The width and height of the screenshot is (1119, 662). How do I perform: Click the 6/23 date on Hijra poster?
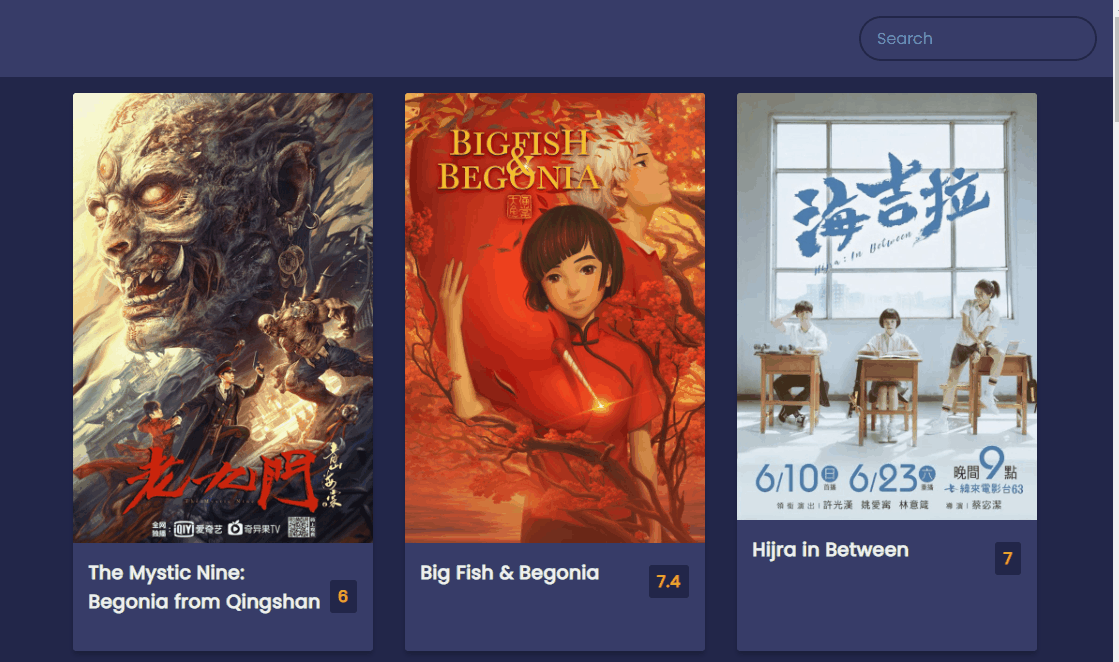[891, 478]
